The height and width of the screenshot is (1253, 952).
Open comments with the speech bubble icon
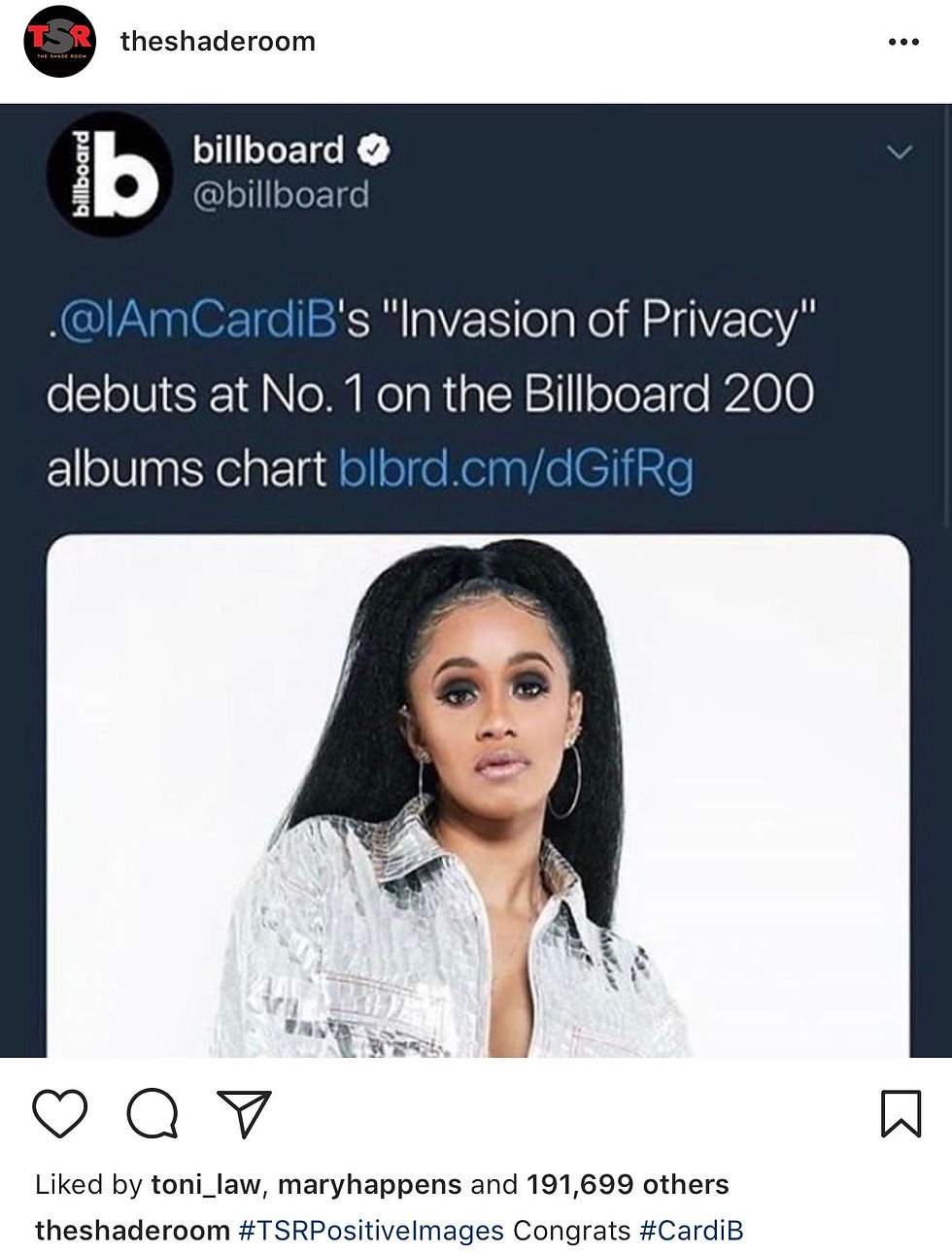pos(153,1113)
